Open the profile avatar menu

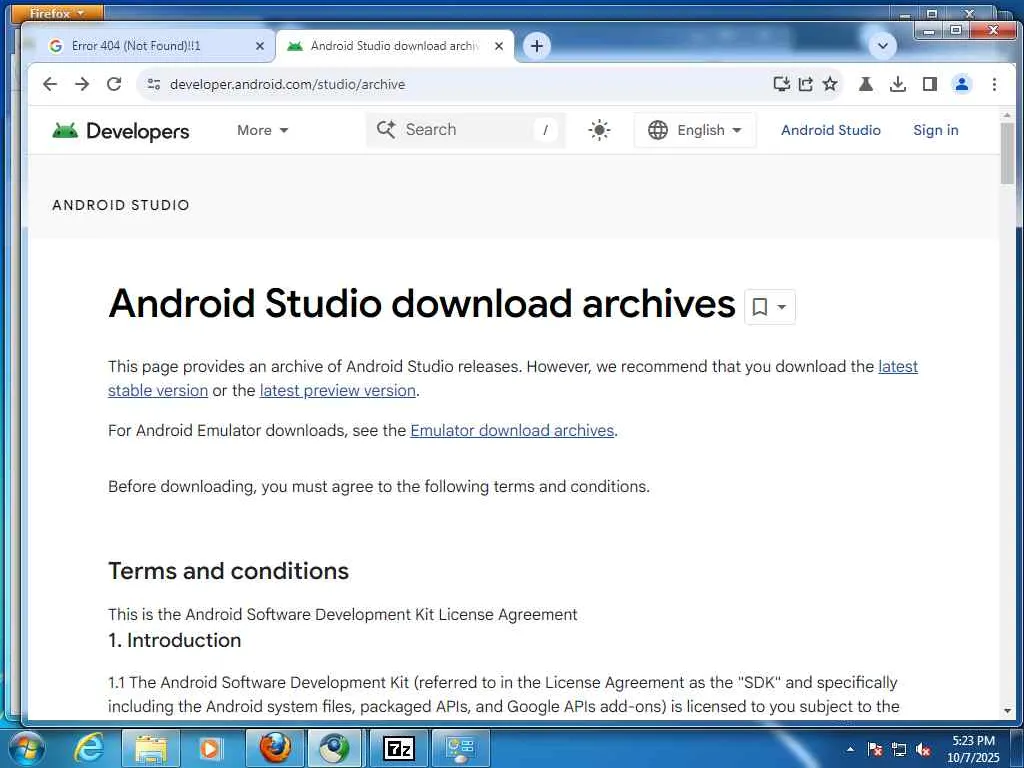(962, 84)
